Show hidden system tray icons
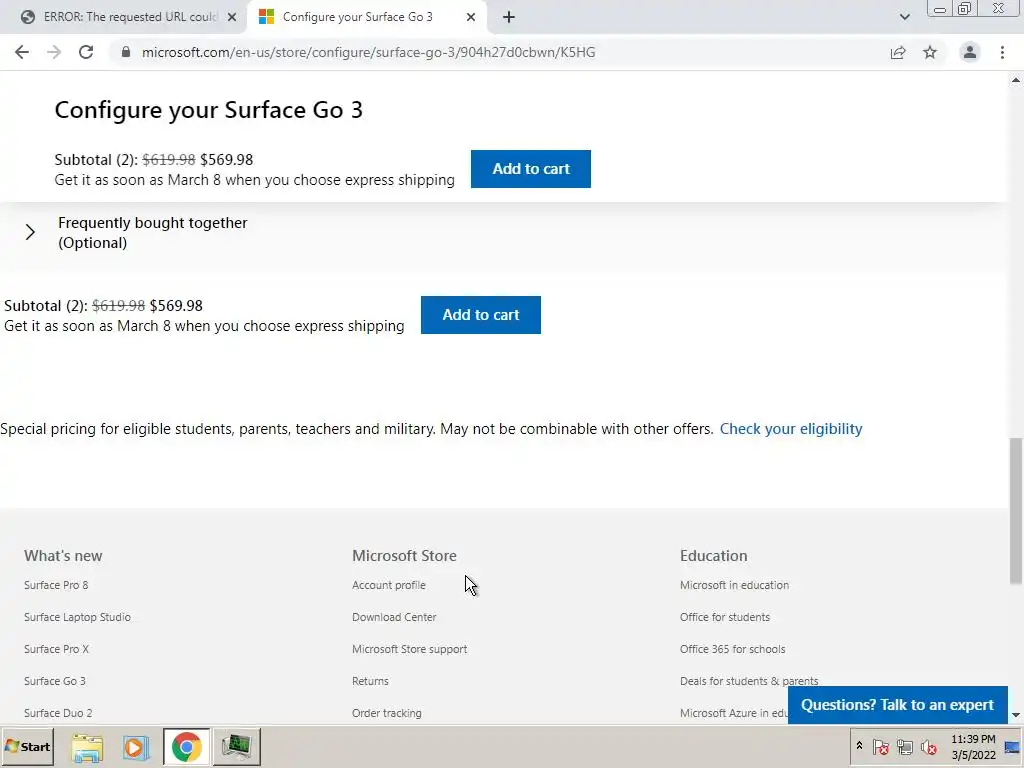1024x768 pixels. tap(859, 746)
